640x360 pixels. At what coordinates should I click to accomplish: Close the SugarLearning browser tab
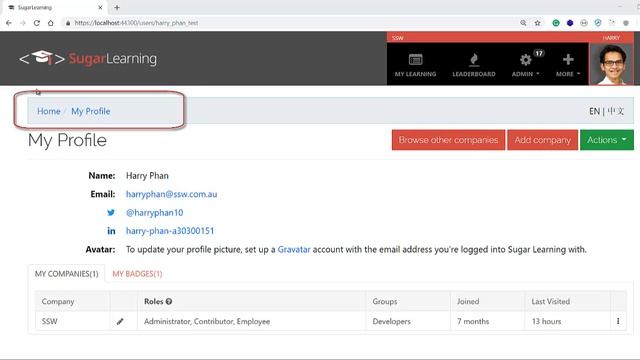[x=100, y=7]
